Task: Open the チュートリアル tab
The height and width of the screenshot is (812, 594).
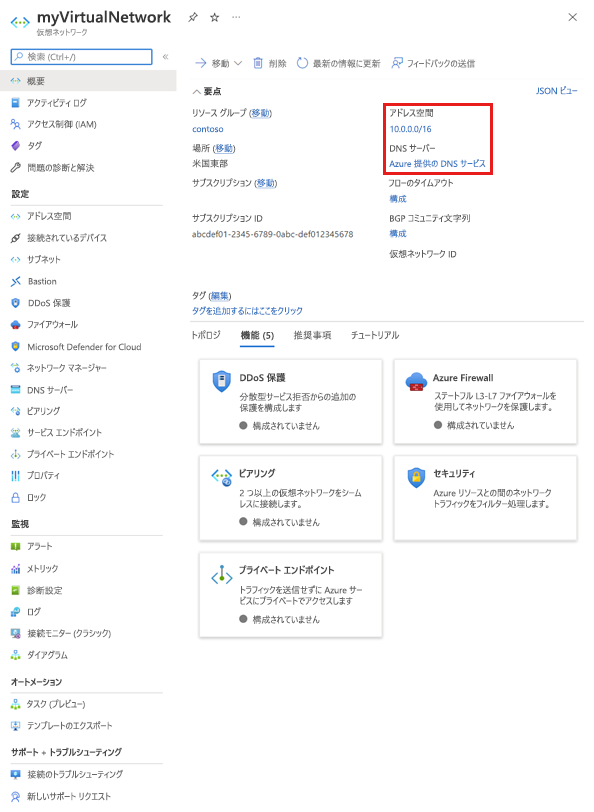Action: [x=375, y=336]
